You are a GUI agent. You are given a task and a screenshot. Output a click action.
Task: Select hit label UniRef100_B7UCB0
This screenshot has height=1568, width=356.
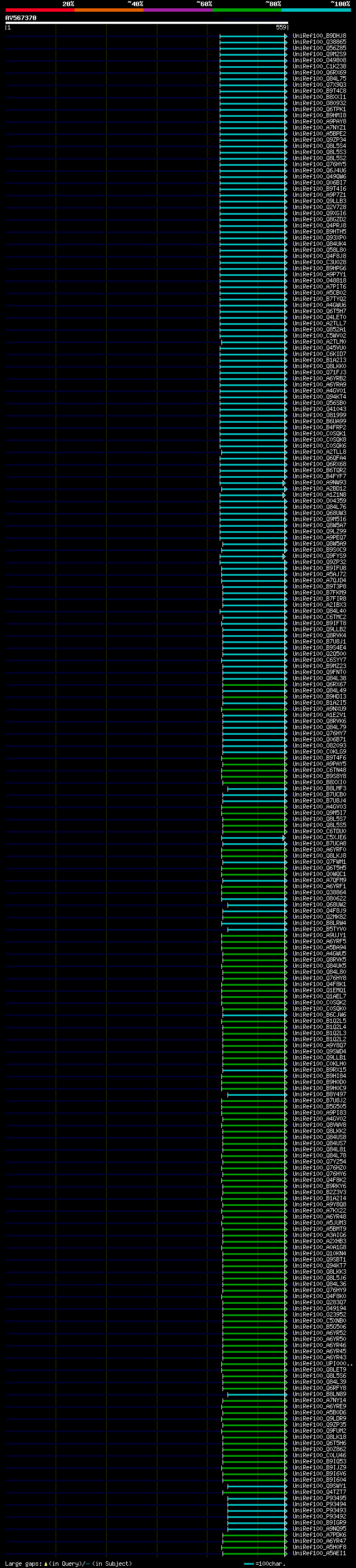(x=319, y=794)
